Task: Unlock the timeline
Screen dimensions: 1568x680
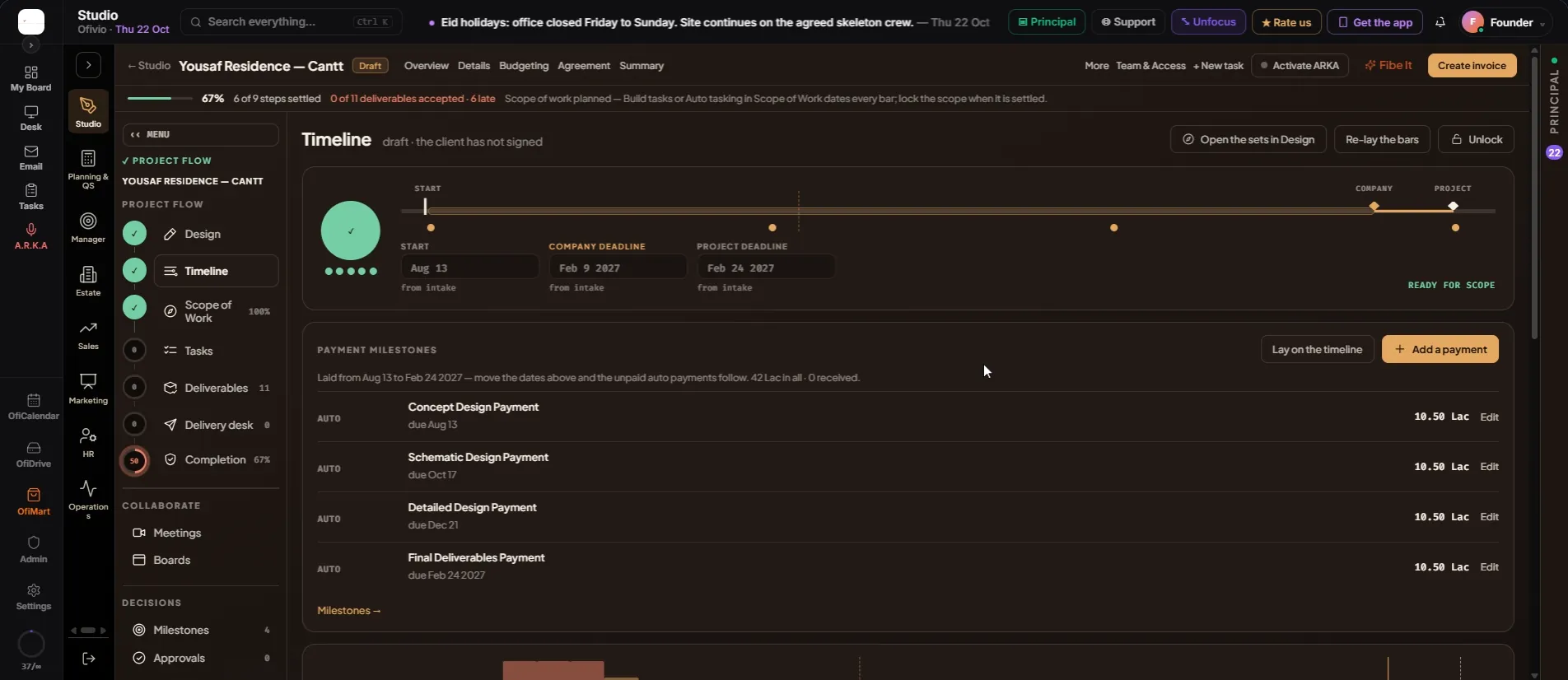Action: 1476,139
